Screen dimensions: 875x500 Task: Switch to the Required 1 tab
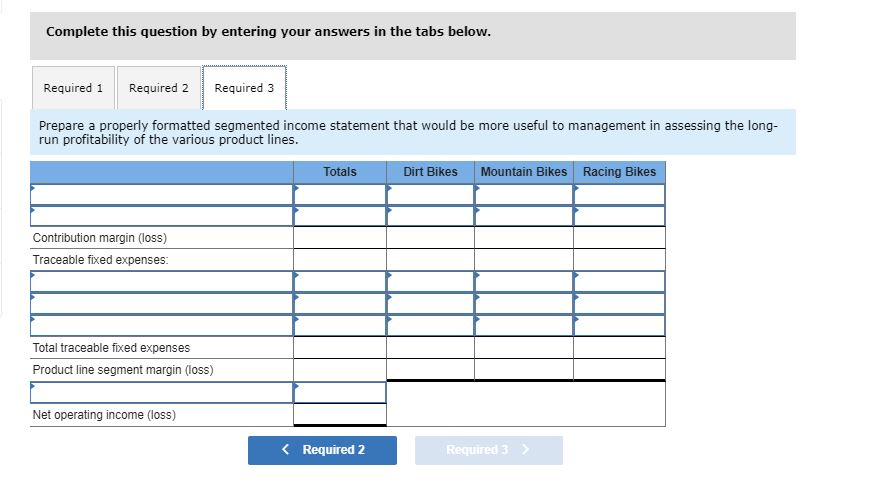click(x=73, y=88)
